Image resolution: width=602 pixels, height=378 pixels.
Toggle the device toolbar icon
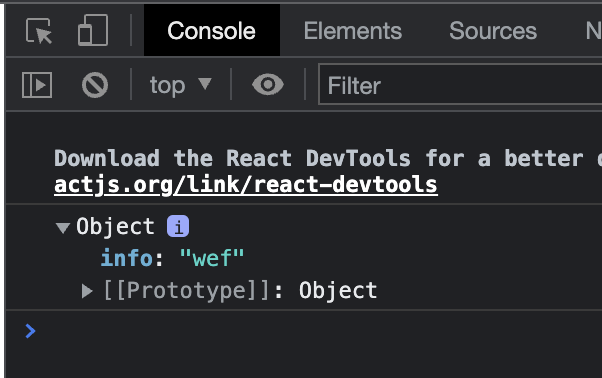pyautogui.click(x=93, y=30)
